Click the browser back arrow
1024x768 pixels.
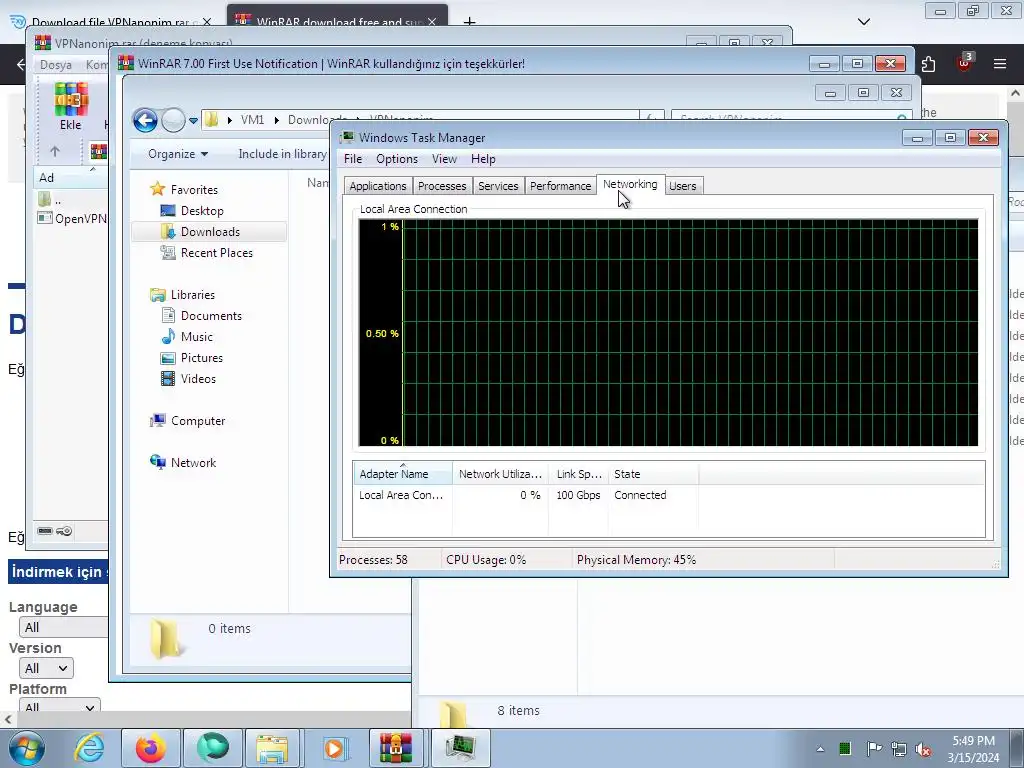(20, 63)
